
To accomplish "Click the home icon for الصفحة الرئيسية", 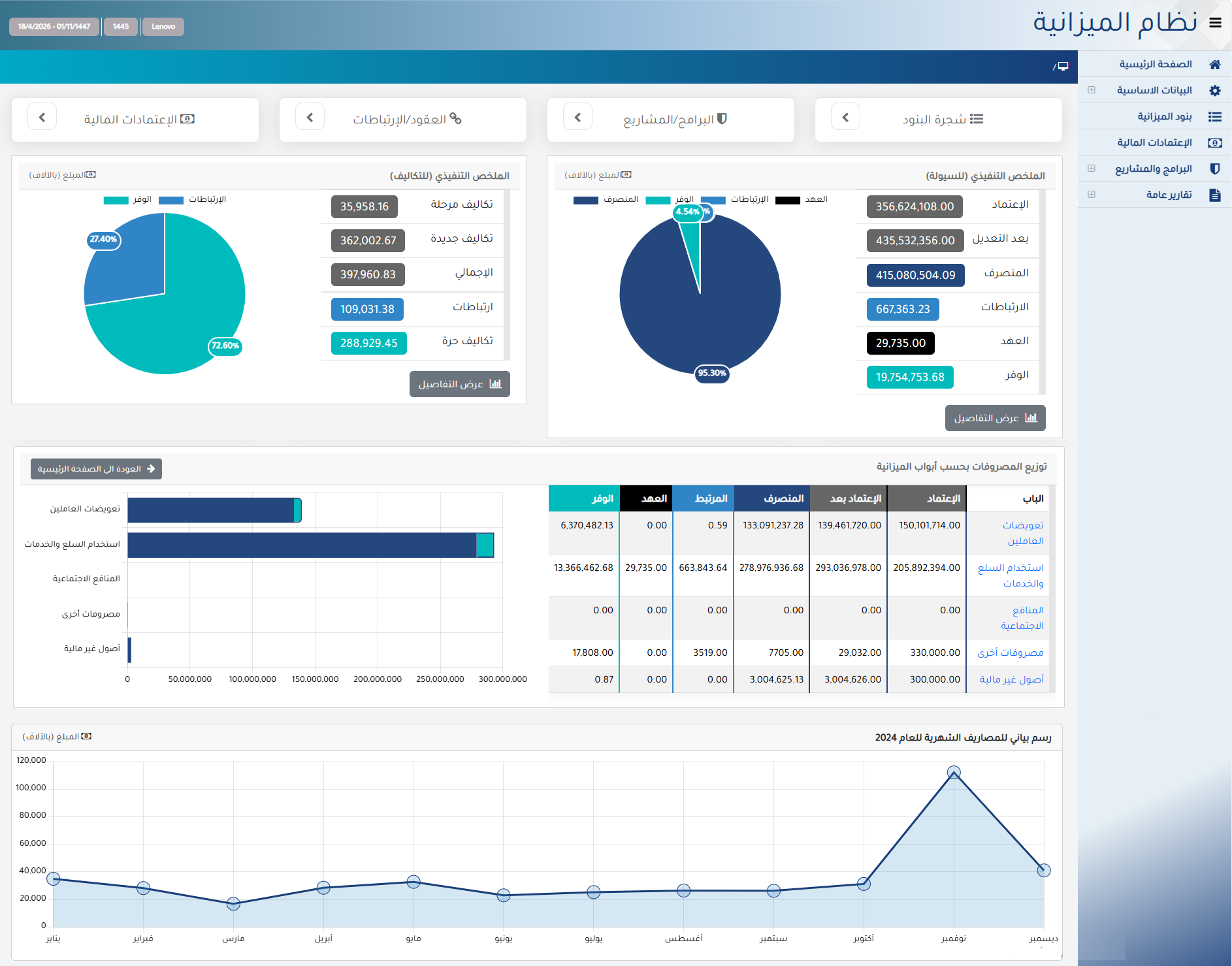I will click(1215, 64).
